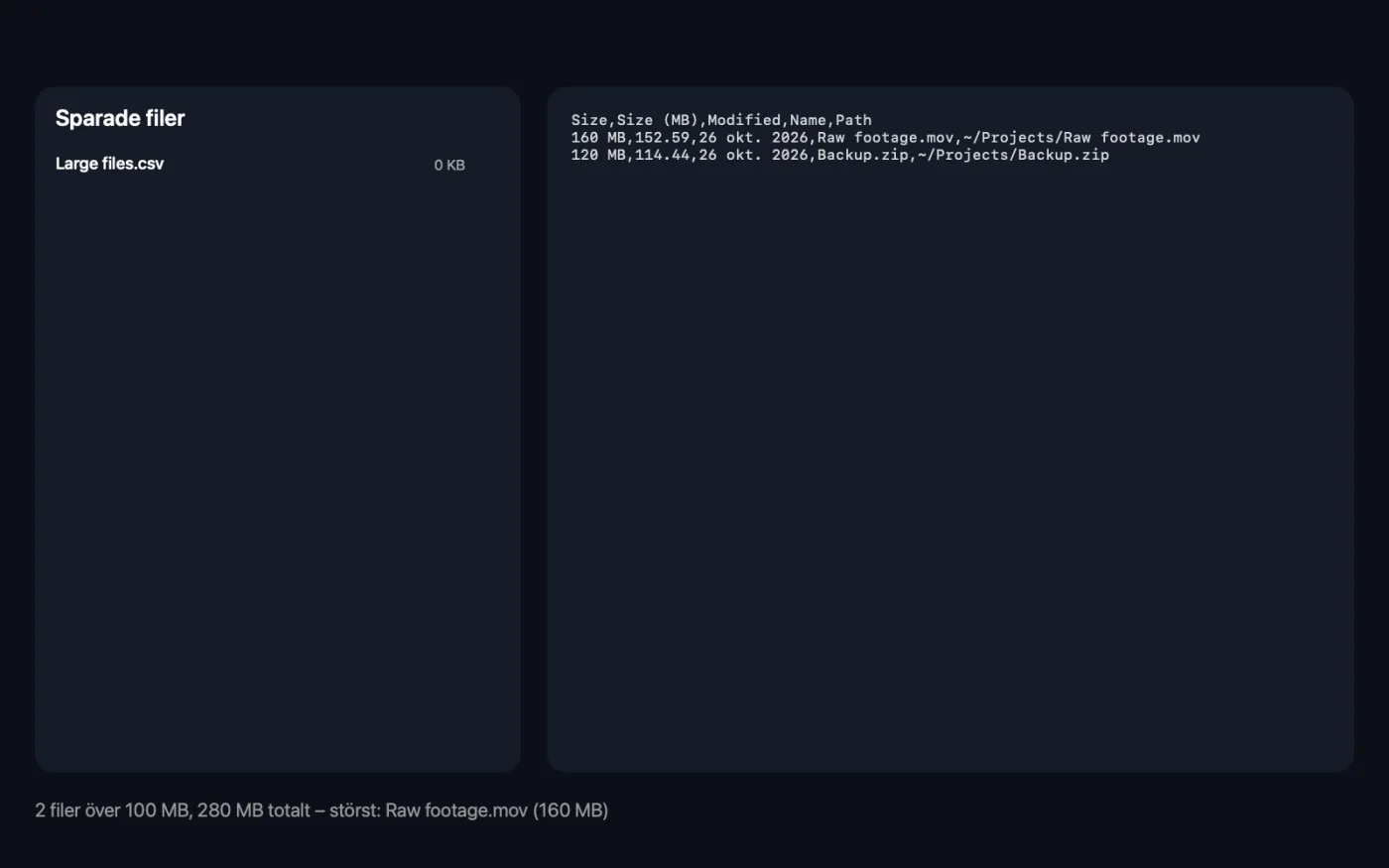Image resolution: width=1389 pixels, height=868 pixels.
Task: Click the ~/Projects/Backup.zip path text
Action: click(1013, 155)
